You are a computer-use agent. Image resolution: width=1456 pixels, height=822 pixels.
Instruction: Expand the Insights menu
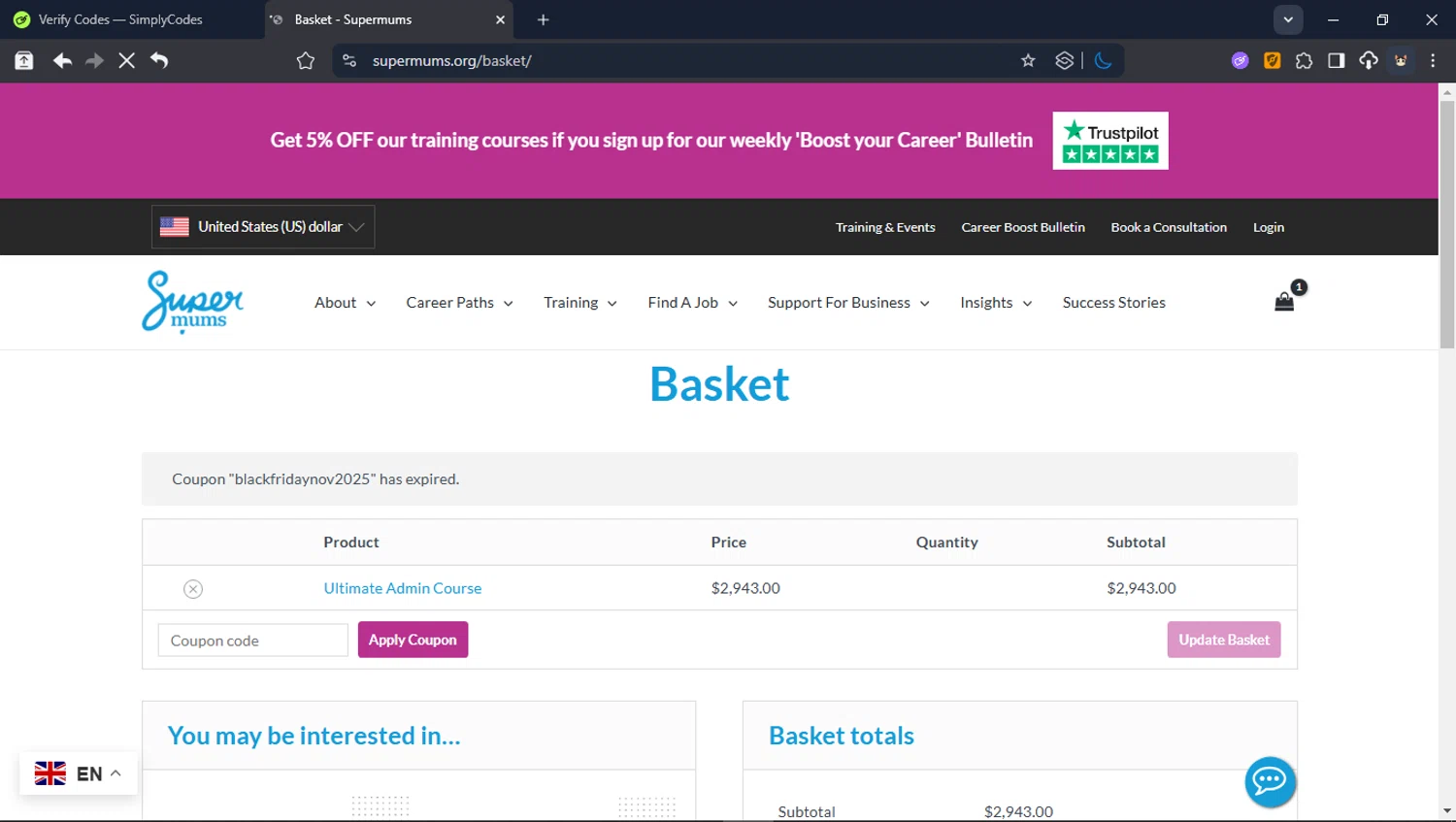pyautogui.click(x=996, y=303)
